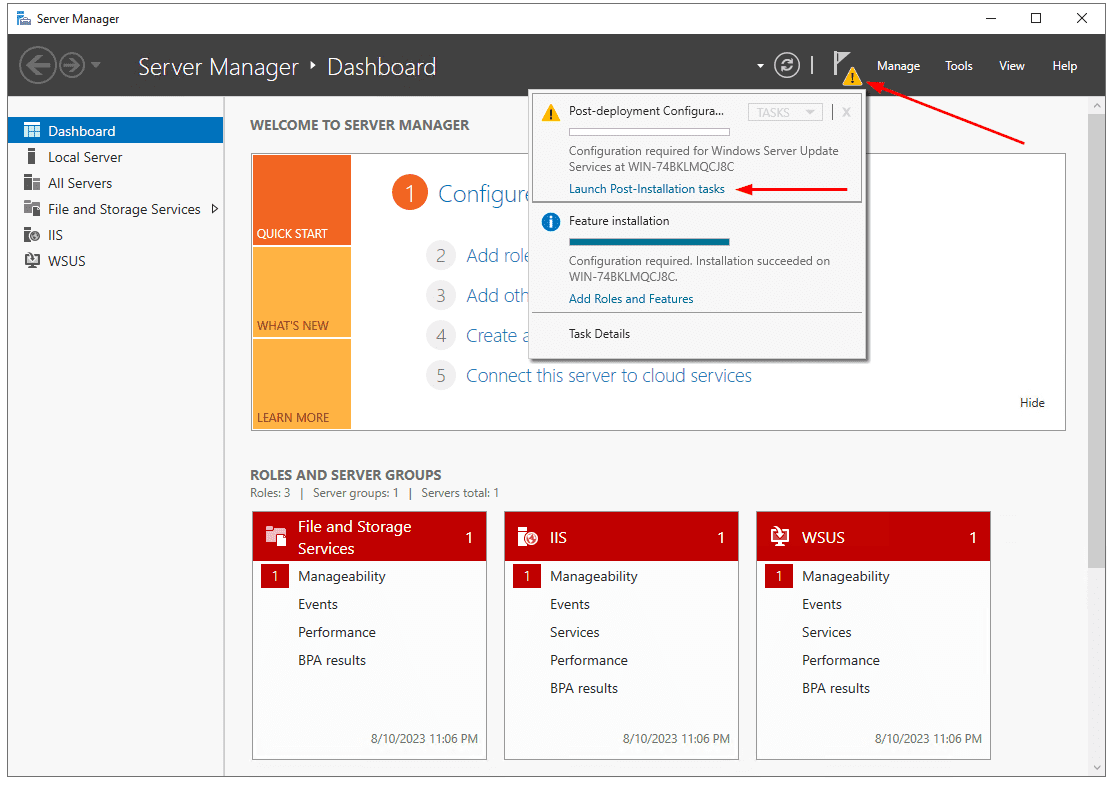Click the Dashboard sidebar icon
The image size is (1111, 785).
coord(32,130)
